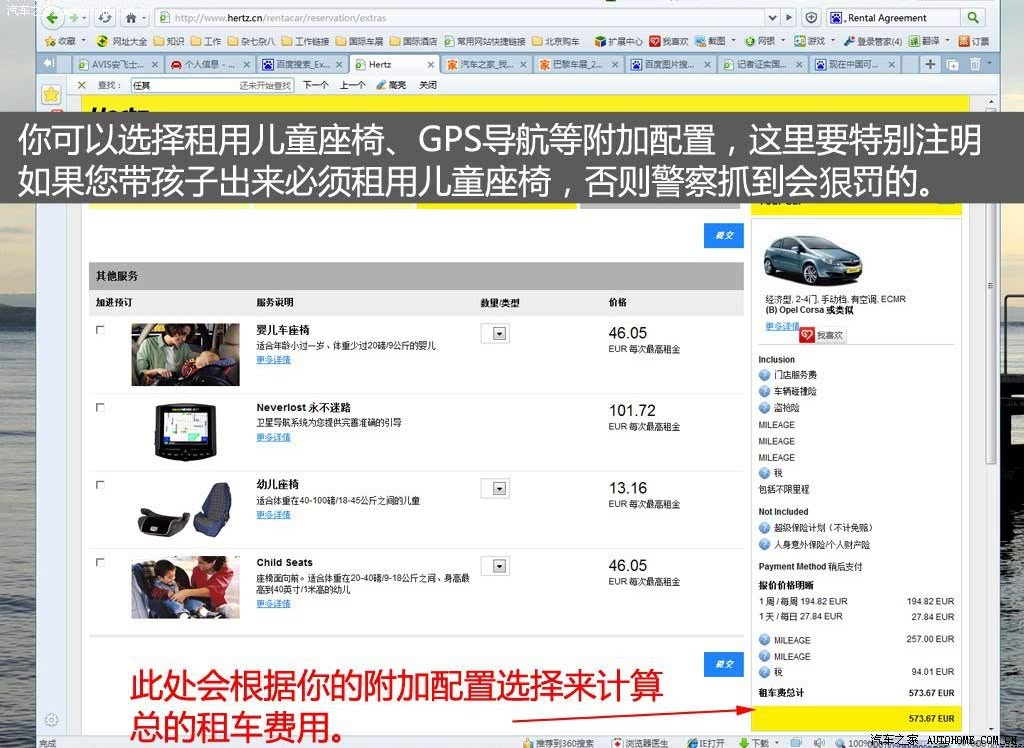Click the 浏览器医生 status bar item

pos(640,743)
